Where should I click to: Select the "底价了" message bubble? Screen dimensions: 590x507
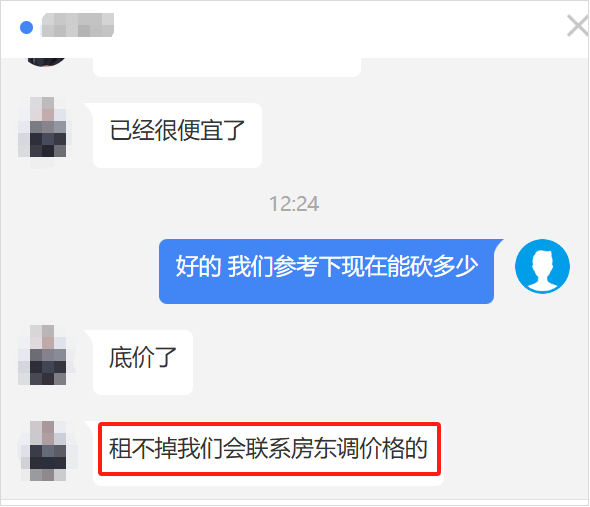[143, 362]
